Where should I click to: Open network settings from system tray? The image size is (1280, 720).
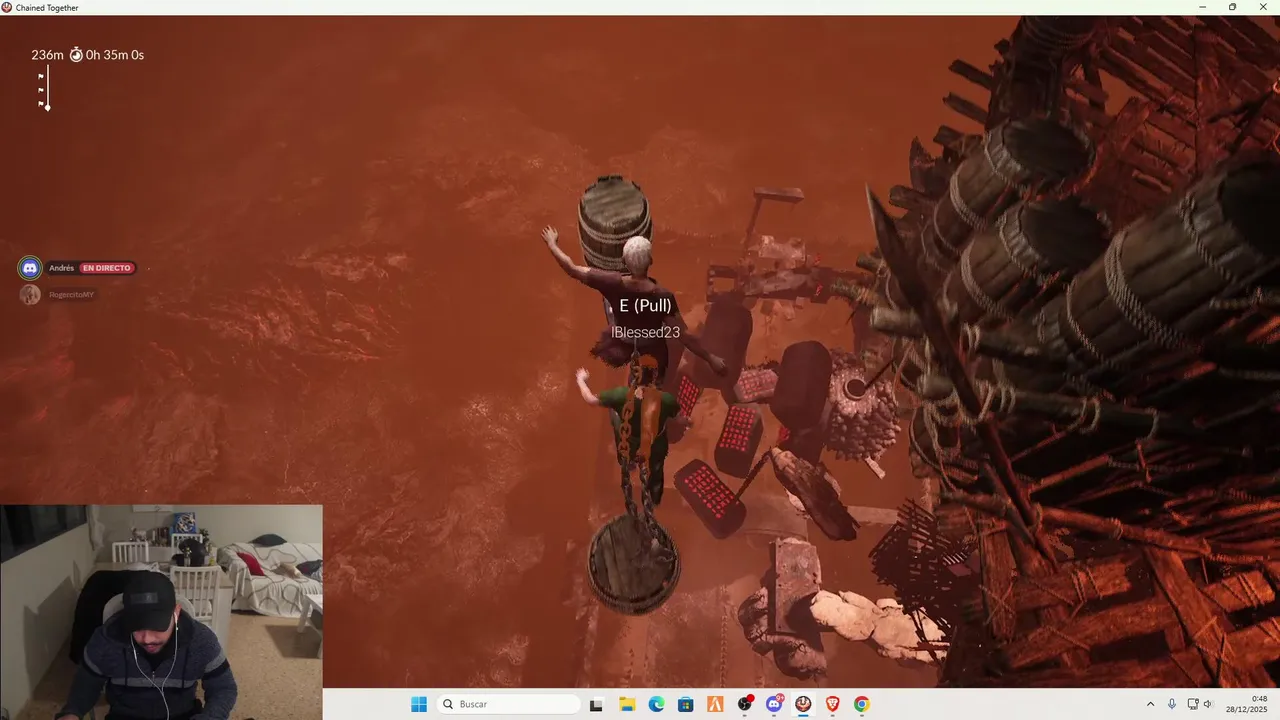tap(1193, 704)
